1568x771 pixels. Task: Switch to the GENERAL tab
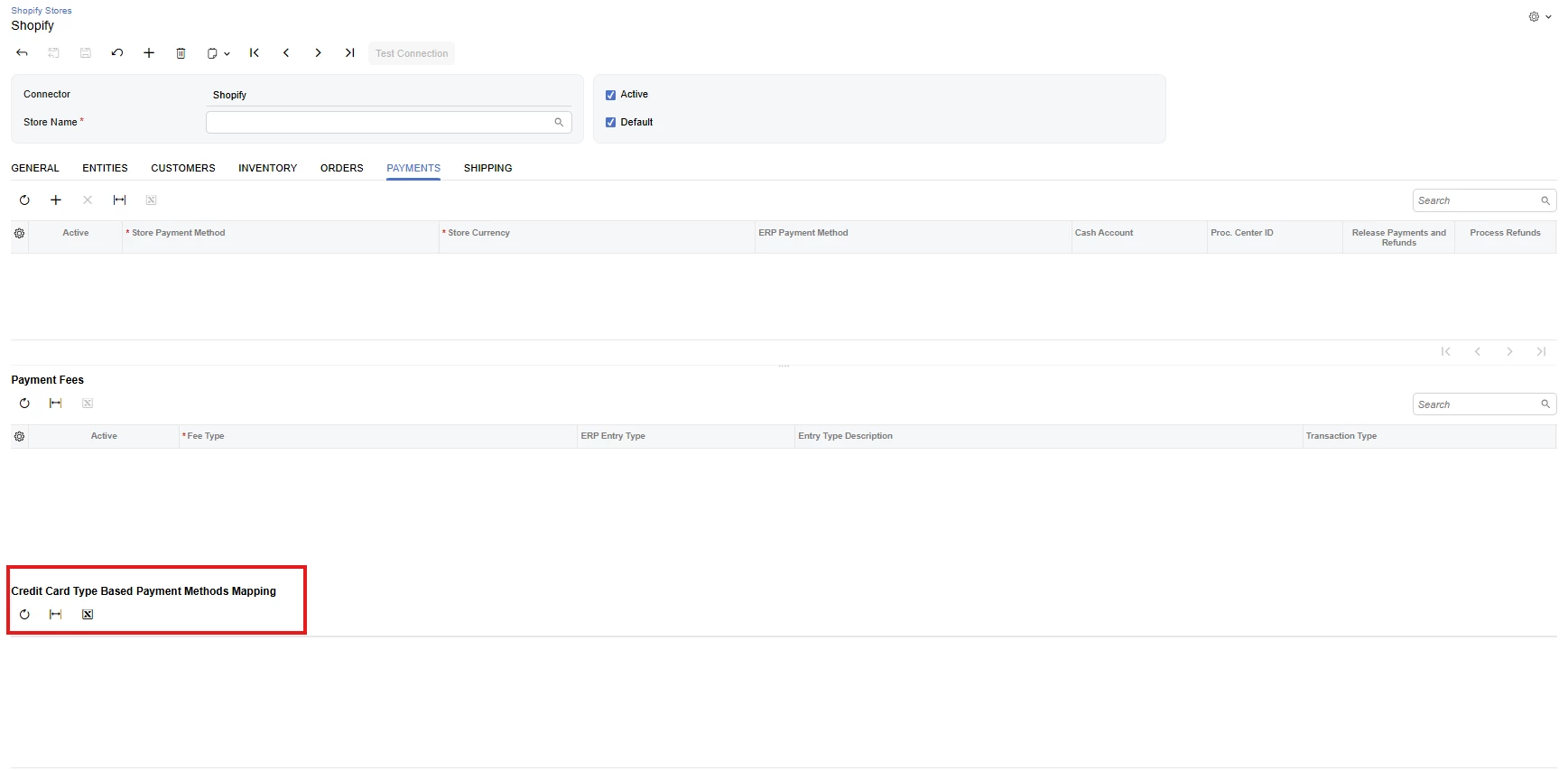click(x=35, y=168)
